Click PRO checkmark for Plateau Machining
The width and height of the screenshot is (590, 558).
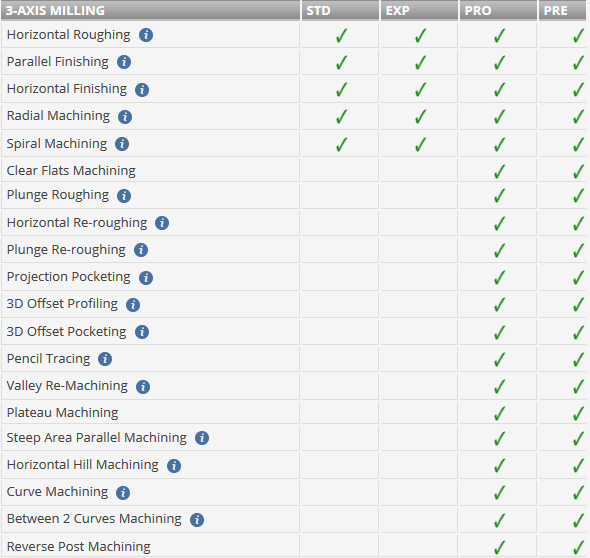coord(499,414)
